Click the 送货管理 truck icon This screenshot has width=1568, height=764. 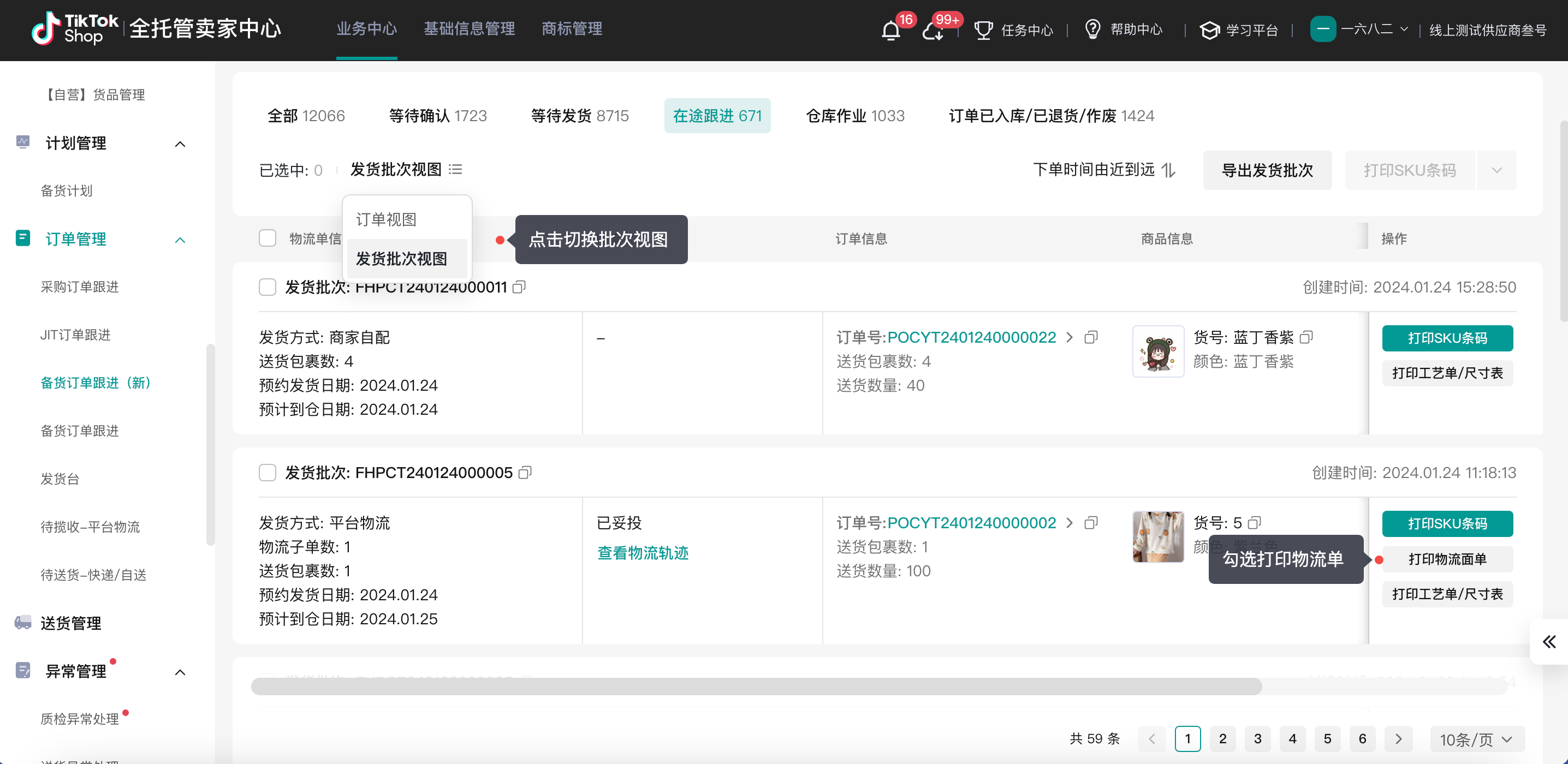(23, 622)
